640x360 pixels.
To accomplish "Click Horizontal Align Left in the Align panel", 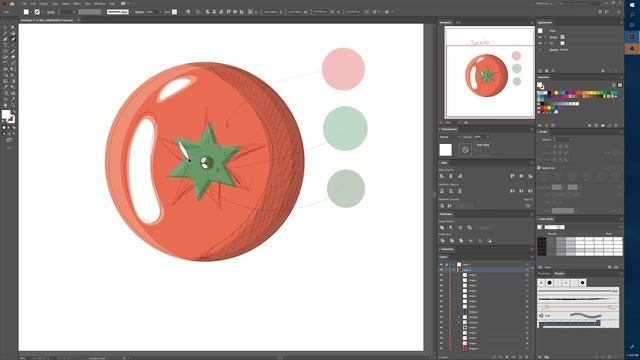I will click(x=442, y=176).
